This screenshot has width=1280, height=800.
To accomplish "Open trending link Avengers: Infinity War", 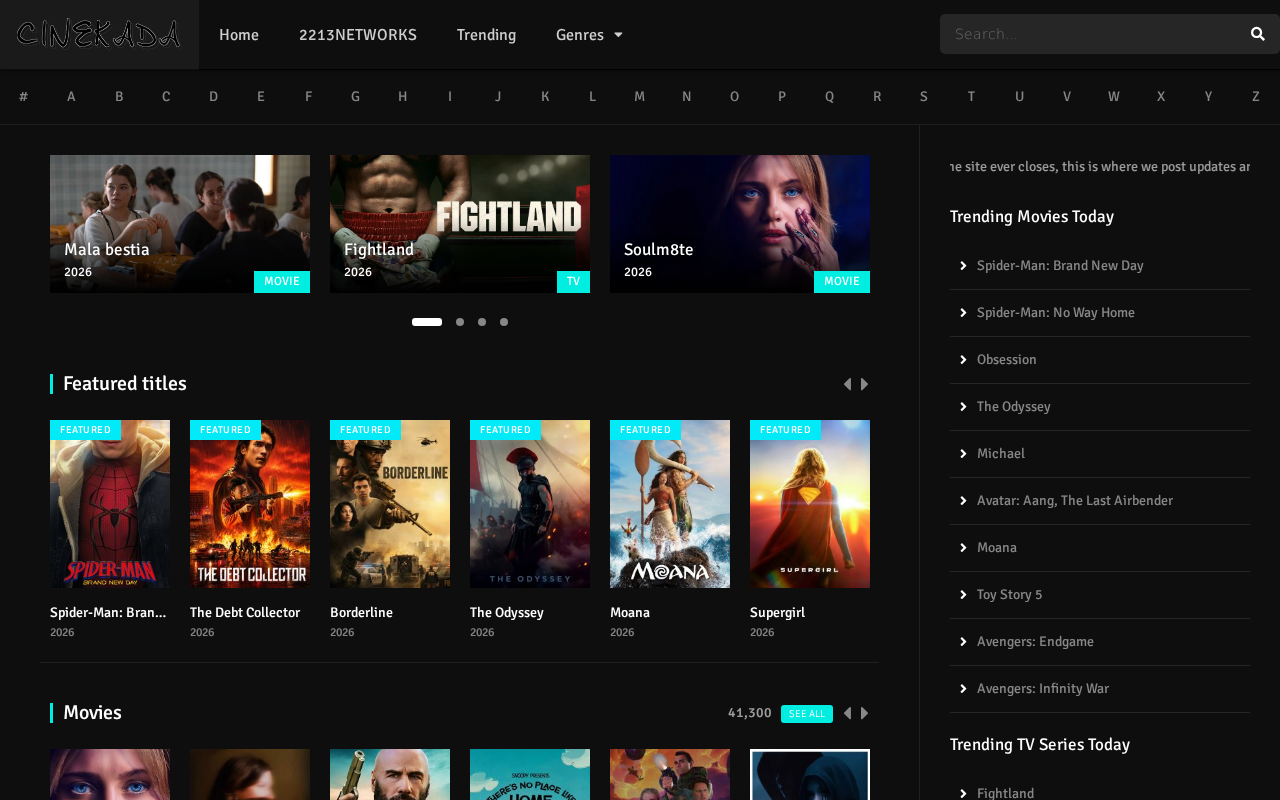I will coord(1043,689).
